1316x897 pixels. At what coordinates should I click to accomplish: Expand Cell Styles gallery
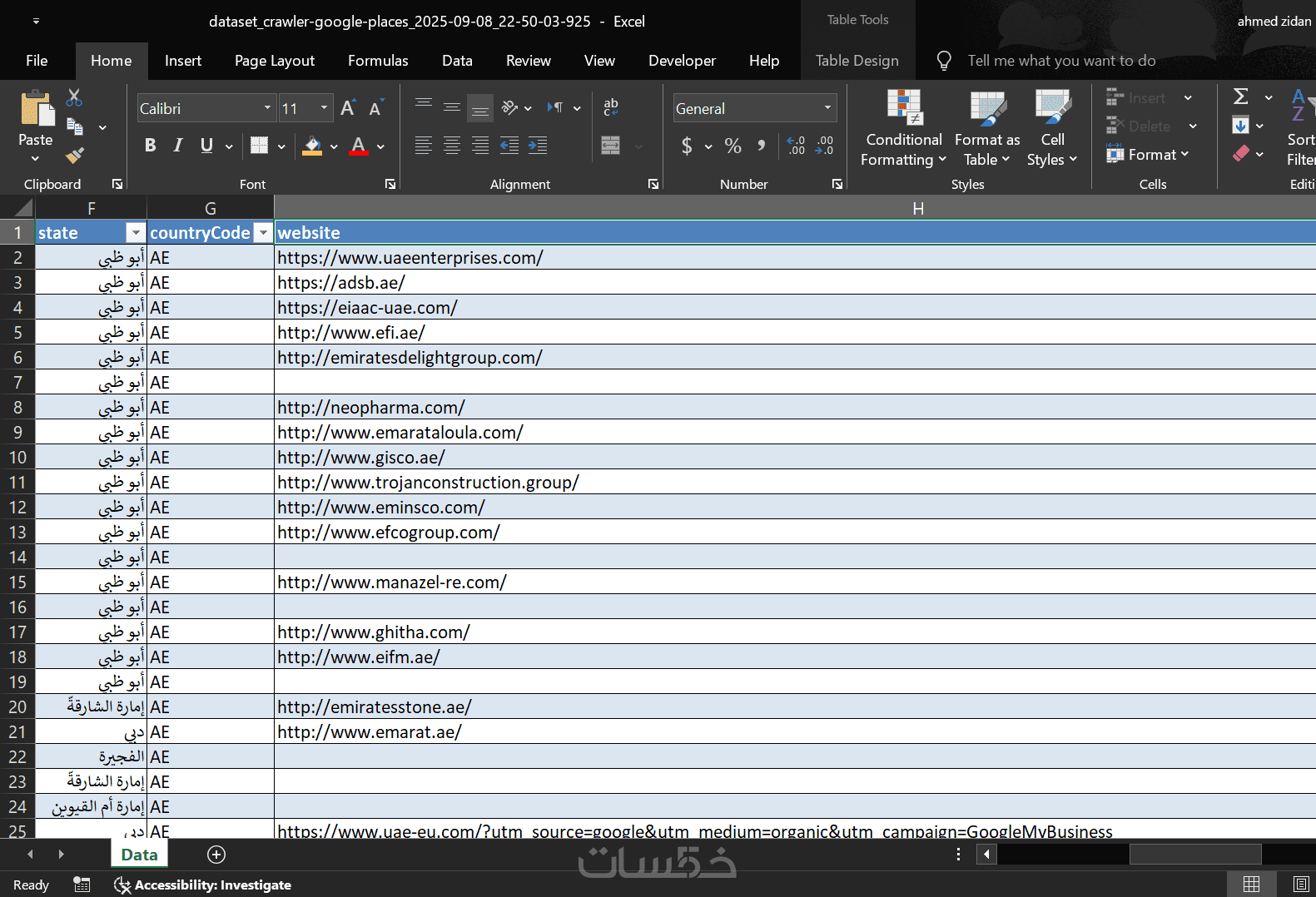pos(1052,150)
